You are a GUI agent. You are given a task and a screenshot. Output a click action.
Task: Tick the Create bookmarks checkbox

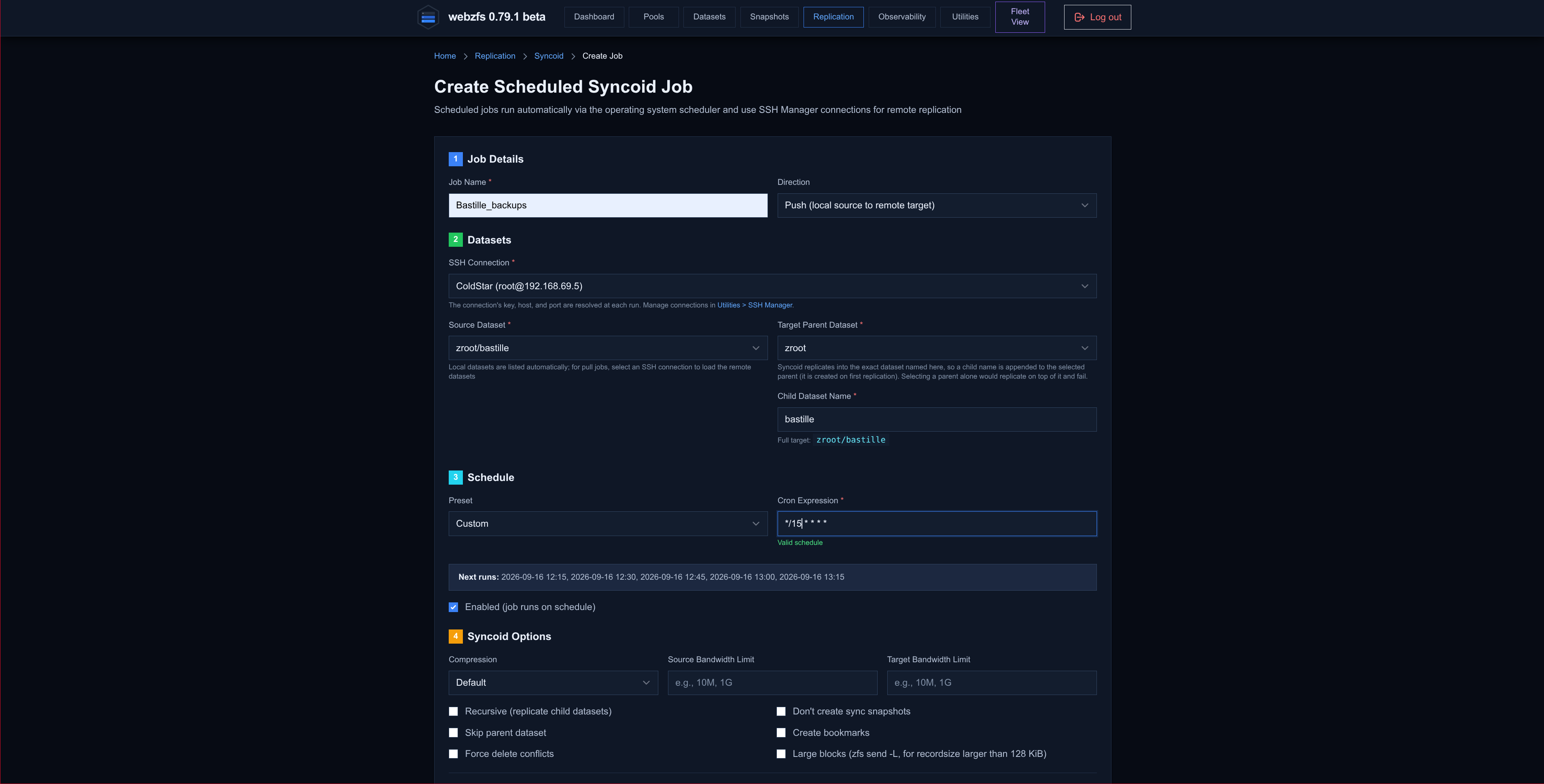[x=781, y=733]
